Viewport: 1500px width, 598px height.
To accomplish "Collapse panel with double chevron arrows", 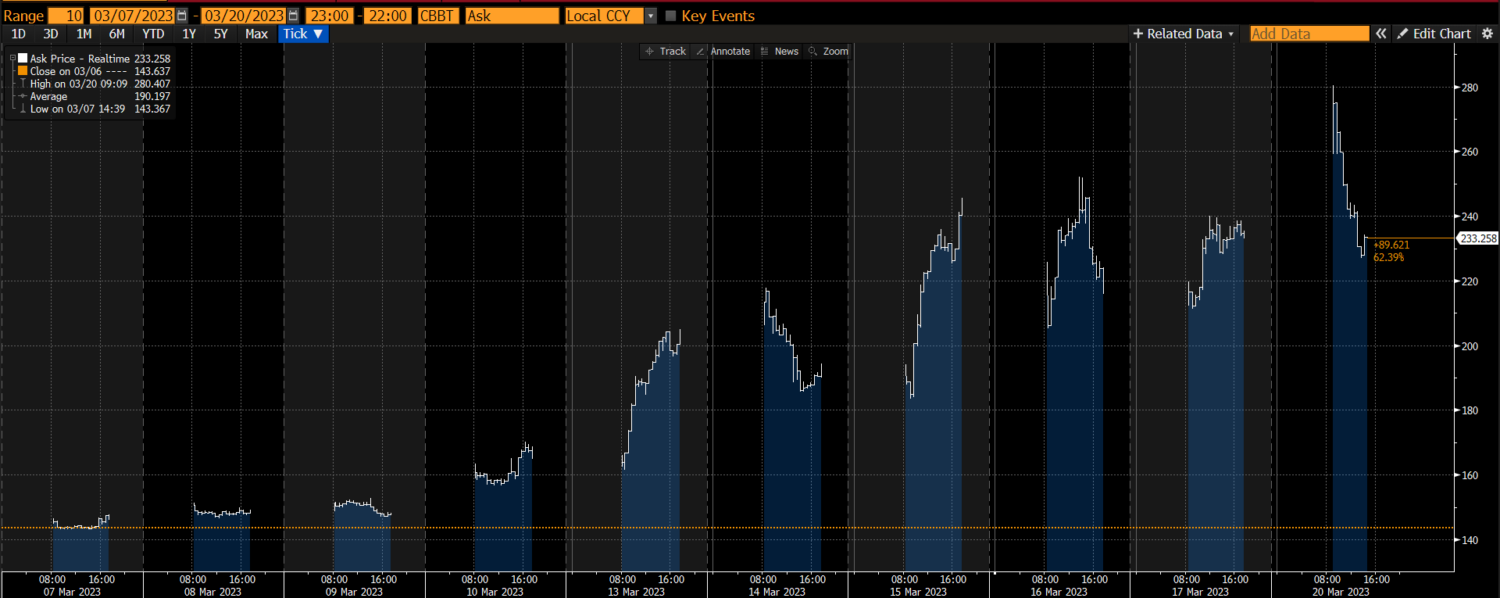I will 1381,34.
